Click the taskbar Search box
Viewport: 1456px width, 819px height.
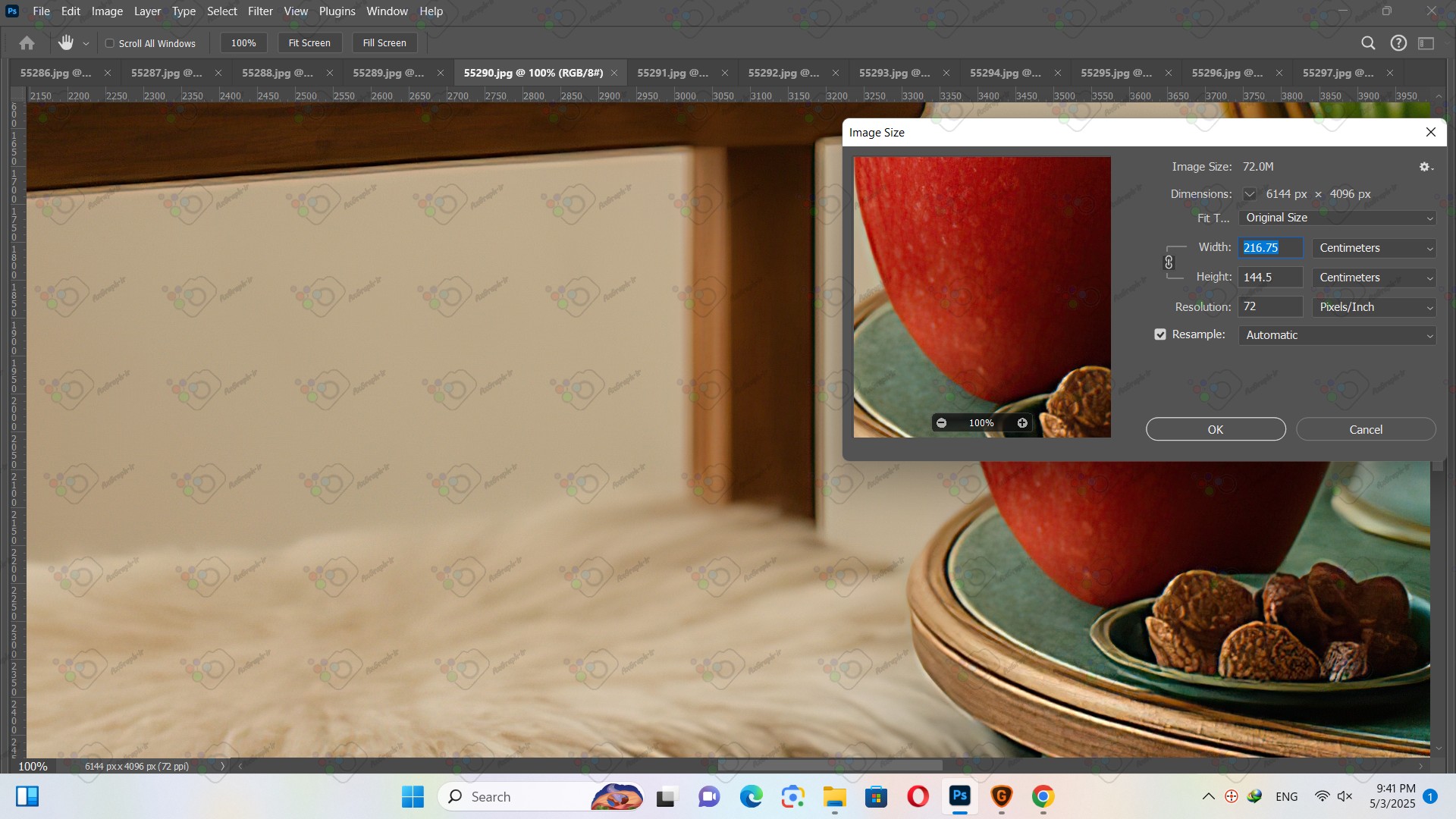[540, 797]
